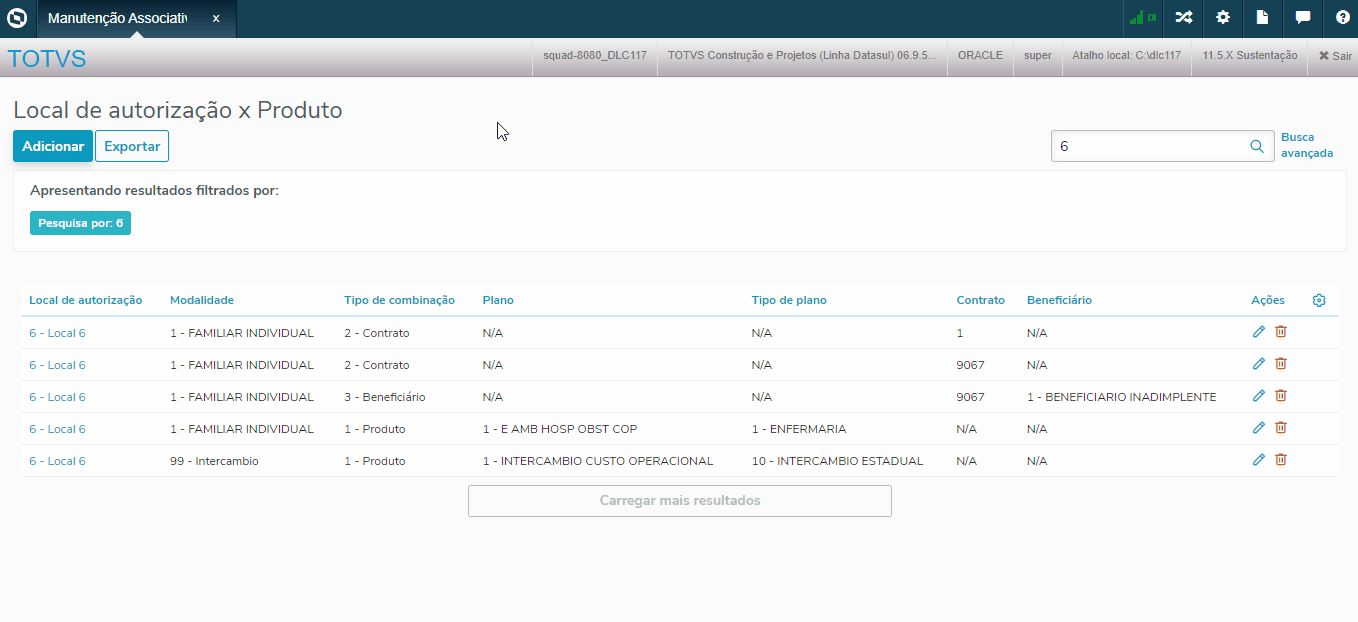
Task: Sort by Contrato column header
Action: (981, 300)
